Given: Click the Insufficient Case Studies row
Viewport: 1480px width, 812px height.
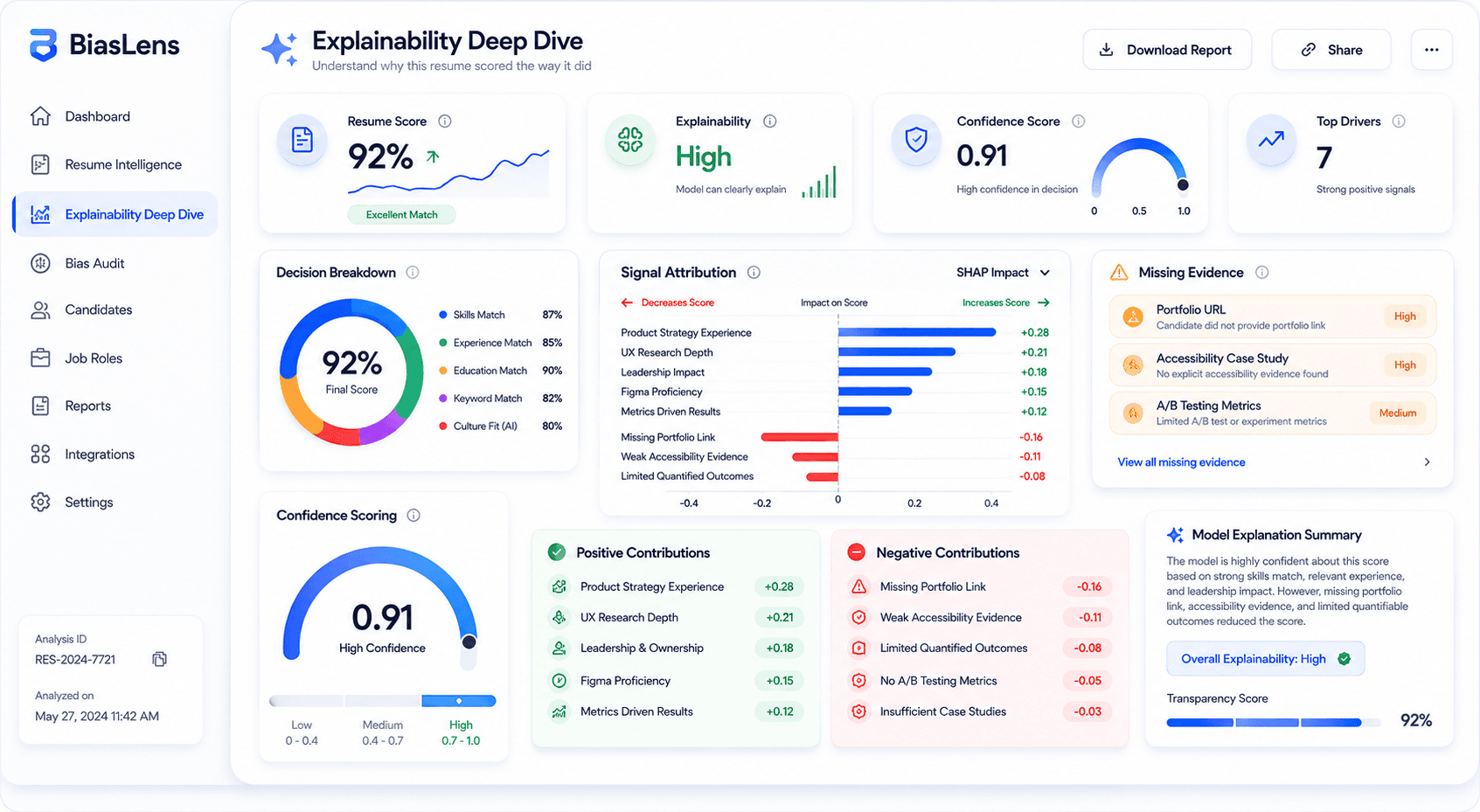Looking at the screenshot, I should click(980, 711).
